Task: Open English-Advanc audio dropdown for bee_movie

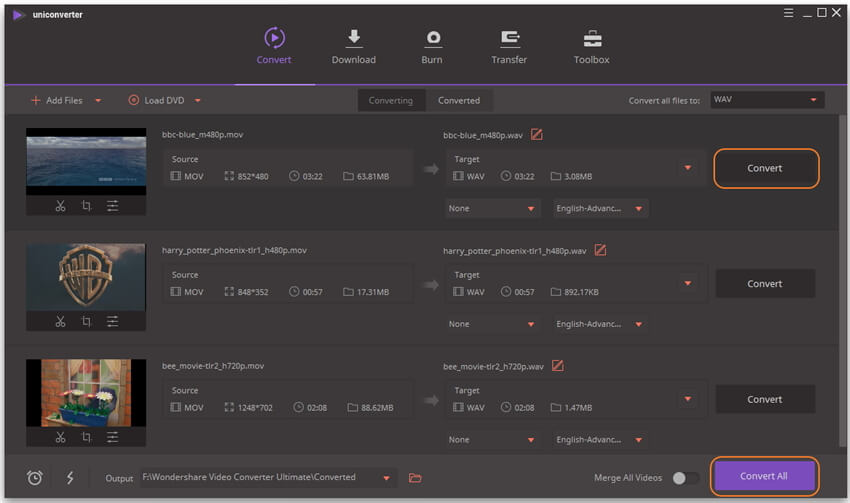Action: point(600,440)
